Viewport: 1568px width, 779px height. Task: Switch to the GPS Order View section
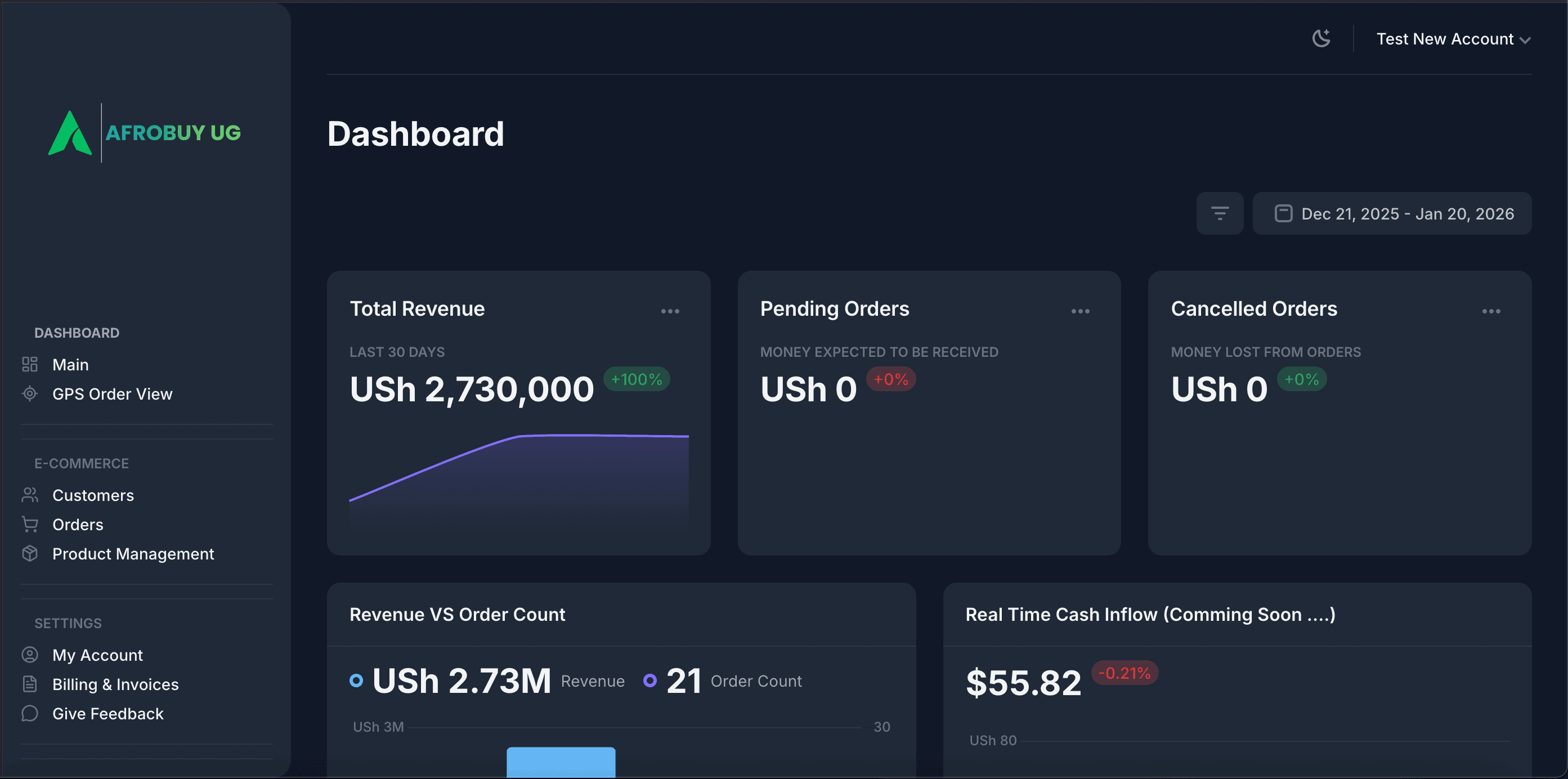pyautogui.click(x=112, y=394)
